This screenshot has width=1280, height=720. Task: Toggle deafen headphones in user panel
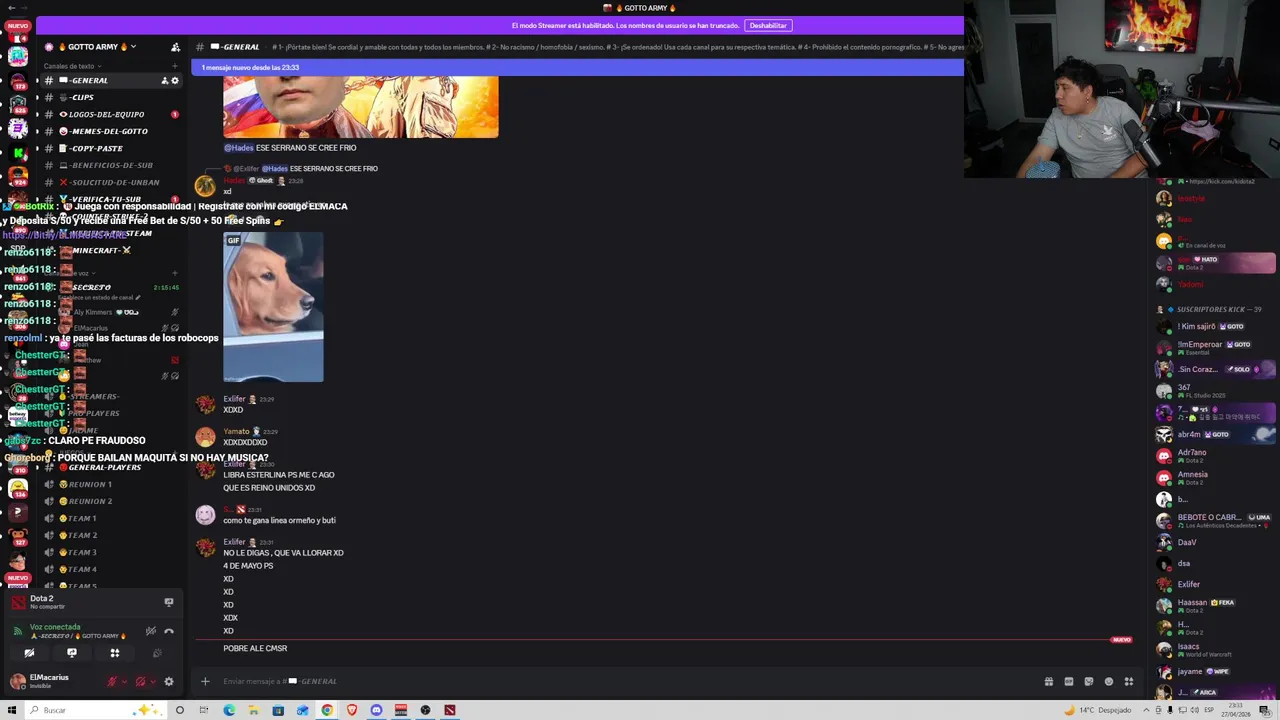coord(140,681)
